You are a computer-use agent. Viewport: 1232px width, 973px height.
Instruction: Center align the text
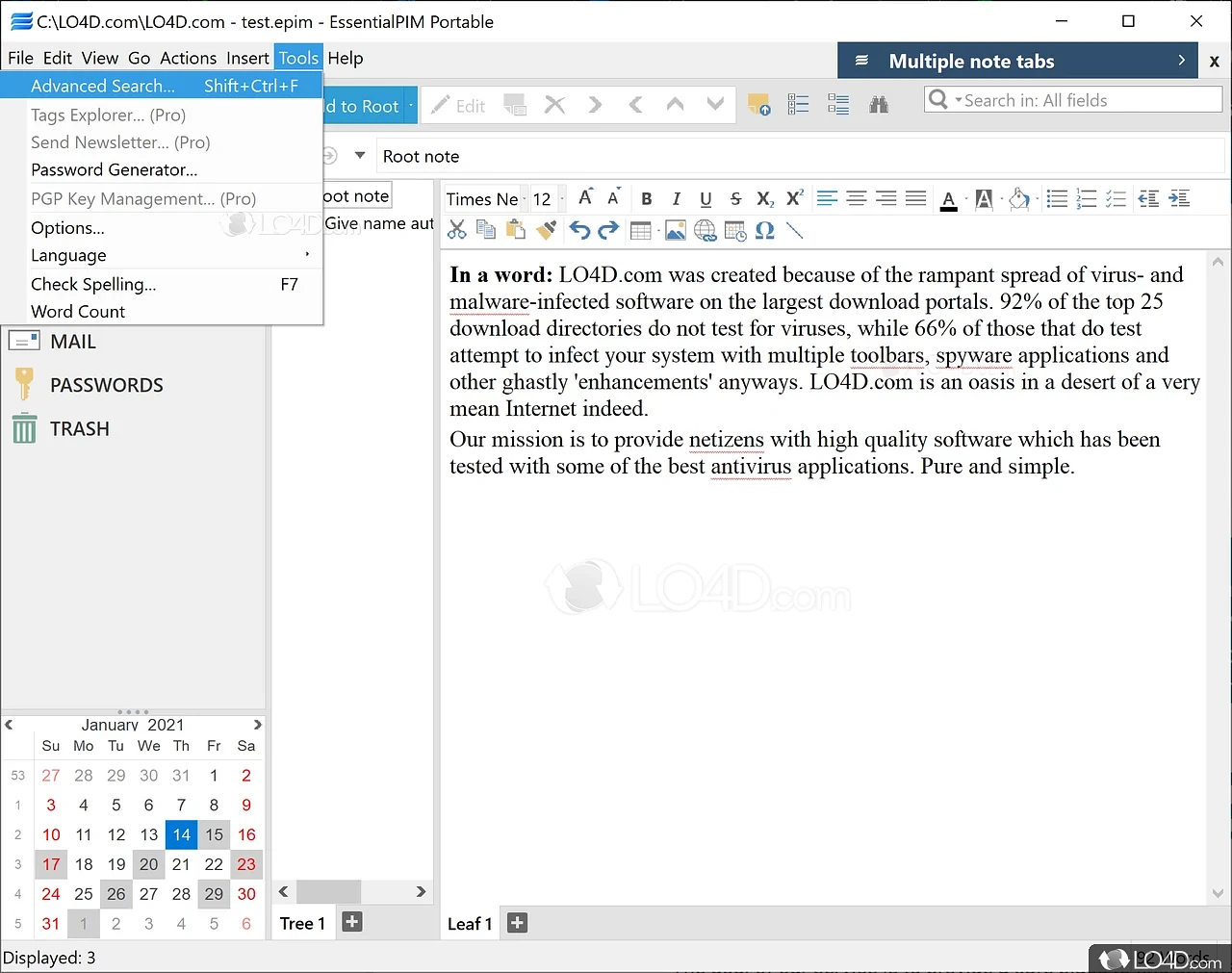857,199
